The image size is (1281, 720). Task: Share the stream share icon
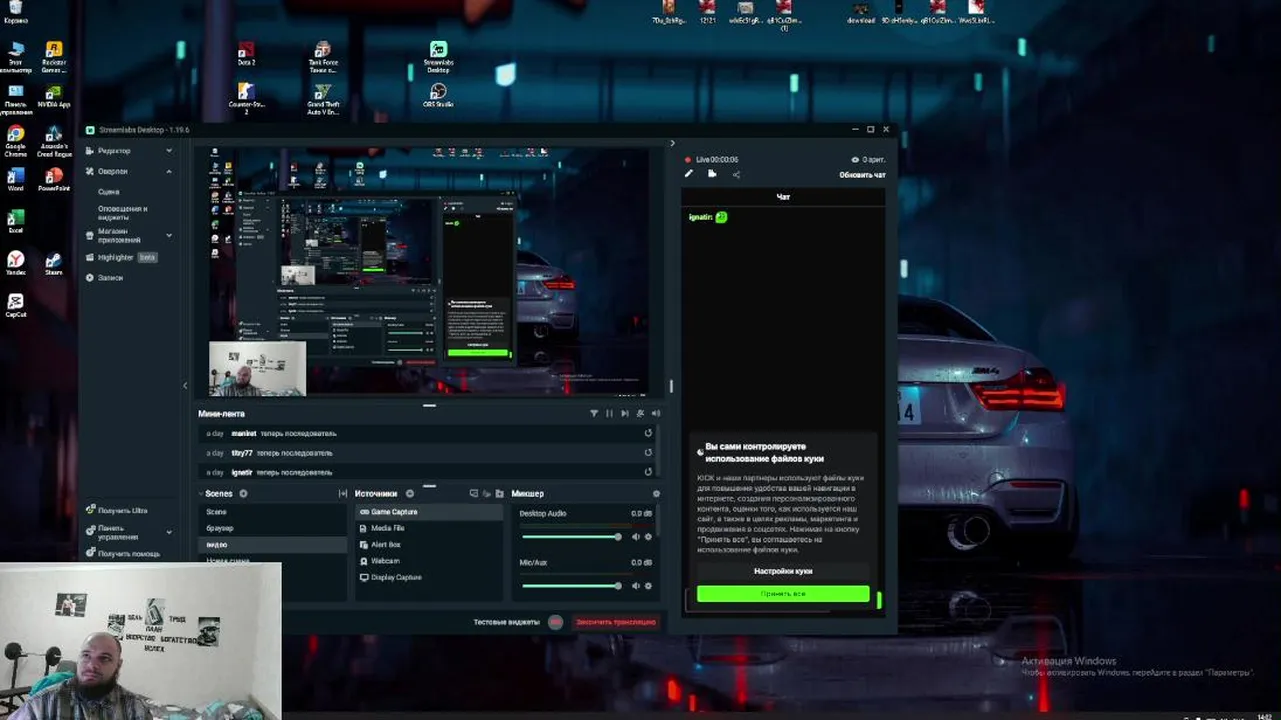(x=736, y=174)
